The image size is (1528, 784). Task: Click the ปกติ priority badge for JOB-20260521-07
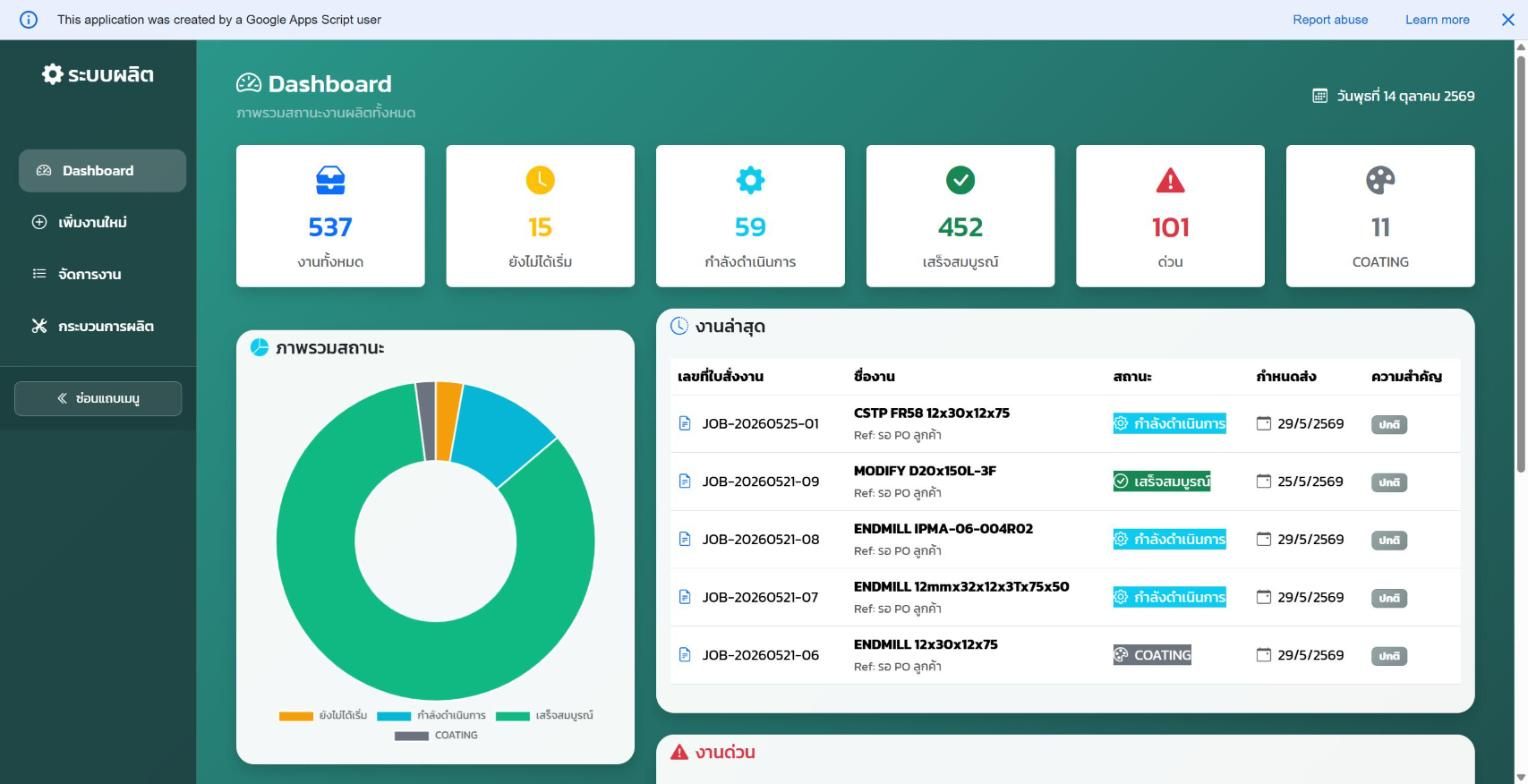1389,598
